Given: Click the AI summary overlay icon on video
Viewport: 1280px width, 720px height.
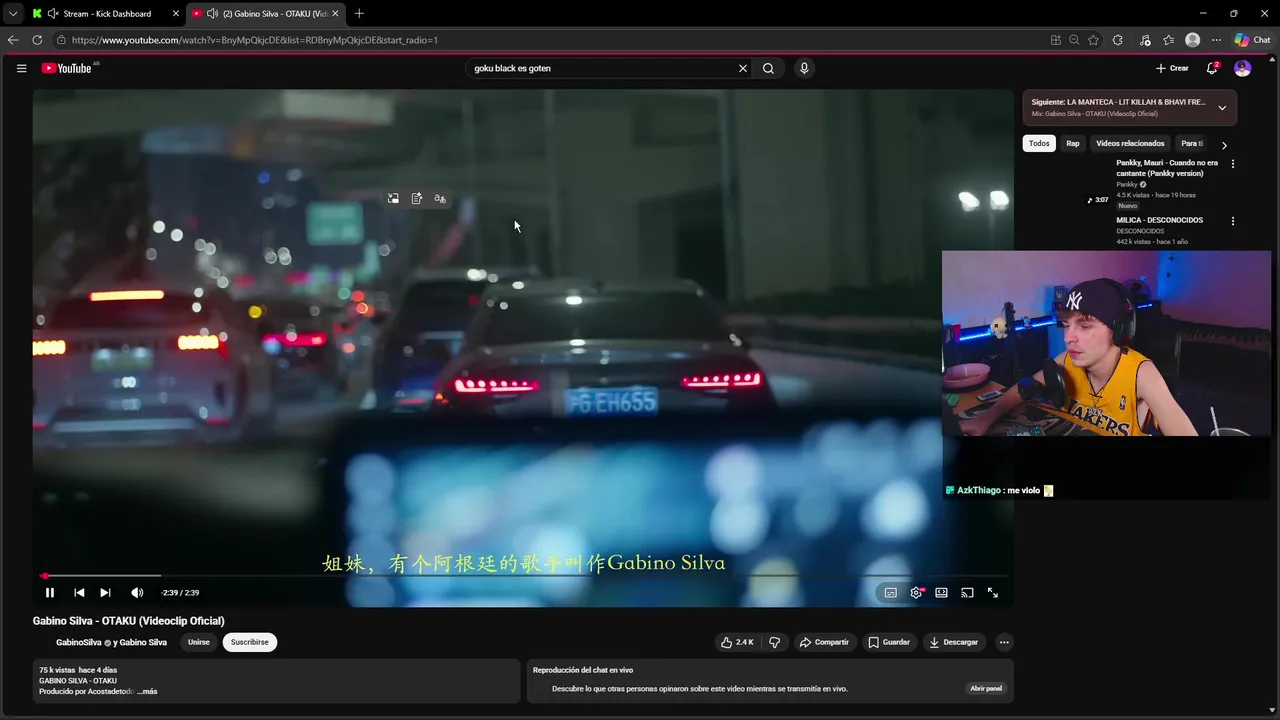Looking at the screenshot, I should [417, 198].
